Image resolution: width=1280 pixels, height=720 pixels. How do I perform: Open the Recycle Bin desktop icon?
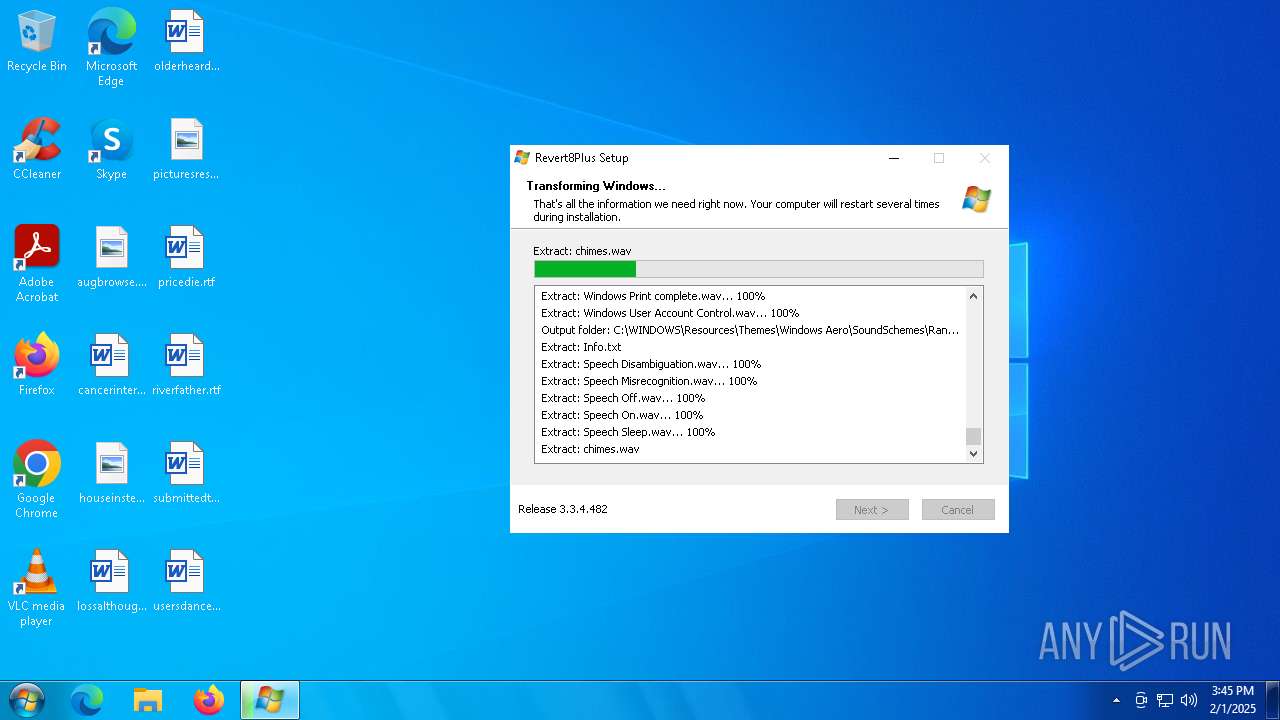point(37,42)
